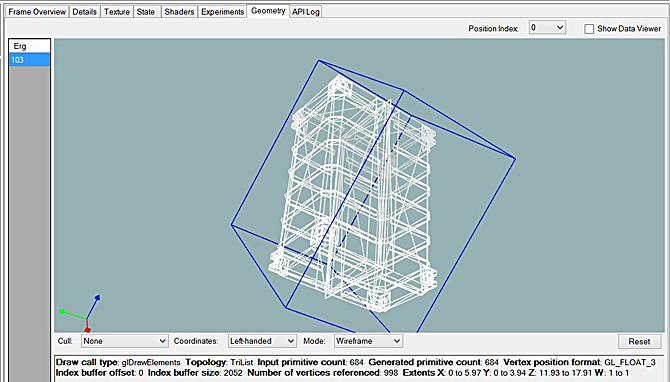Screen dimensions: 670x382
Task: Open the Wireframe Mode dropdown
Action: pos(368,341)
